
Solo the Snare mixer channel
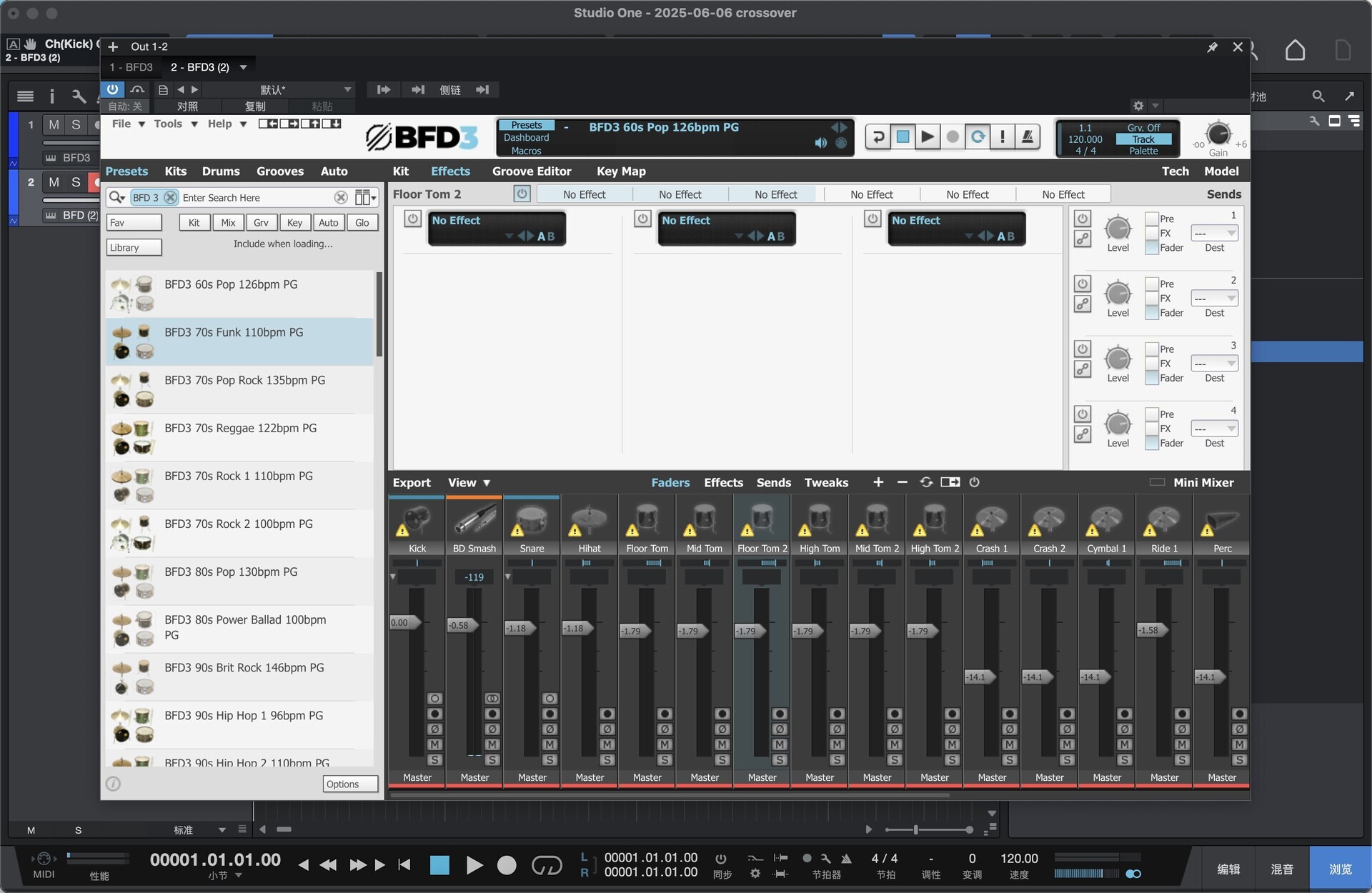[550, 759]
